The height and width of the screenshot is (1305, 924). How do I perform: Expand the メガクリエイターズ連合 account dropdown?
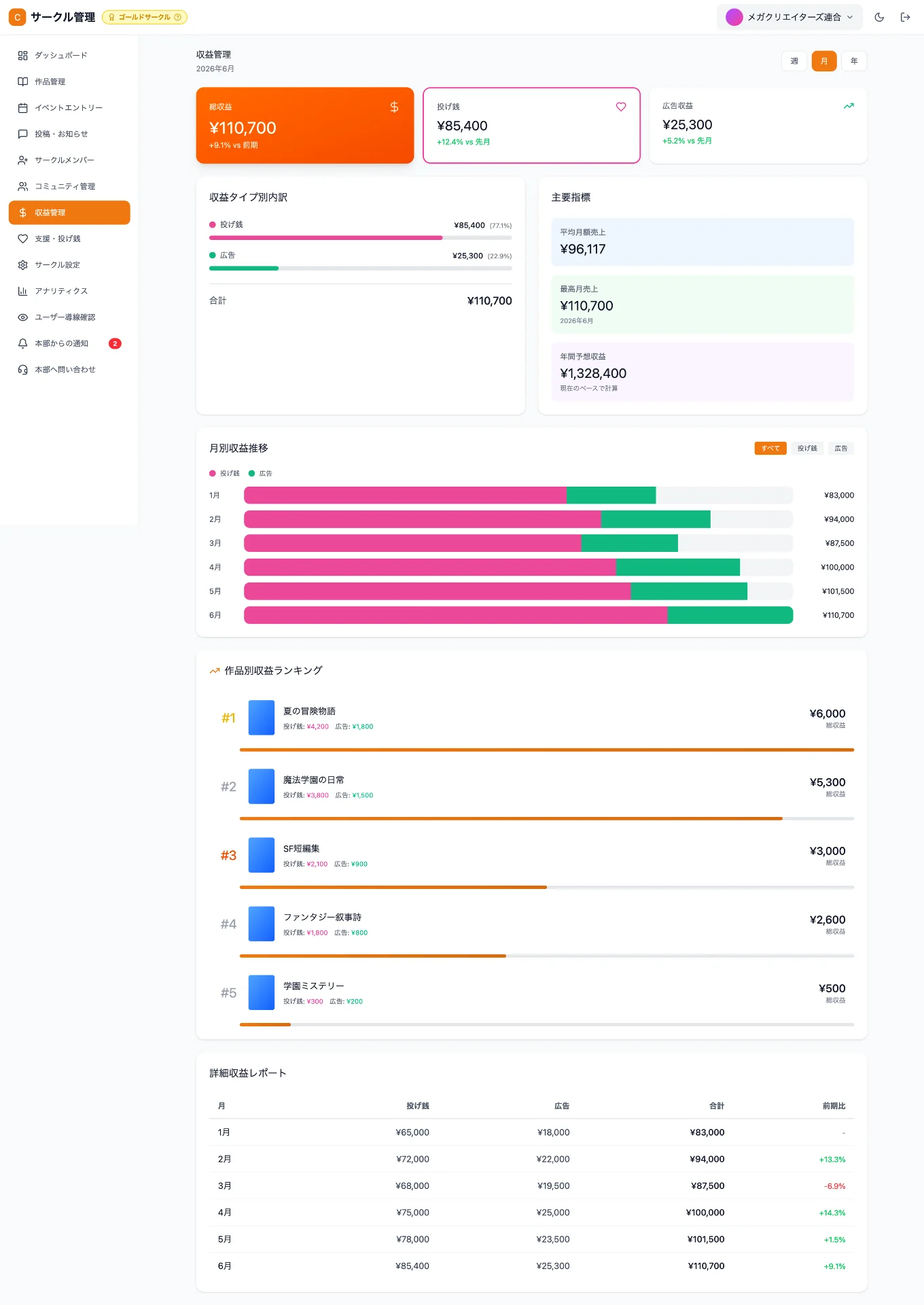[789, 17]
